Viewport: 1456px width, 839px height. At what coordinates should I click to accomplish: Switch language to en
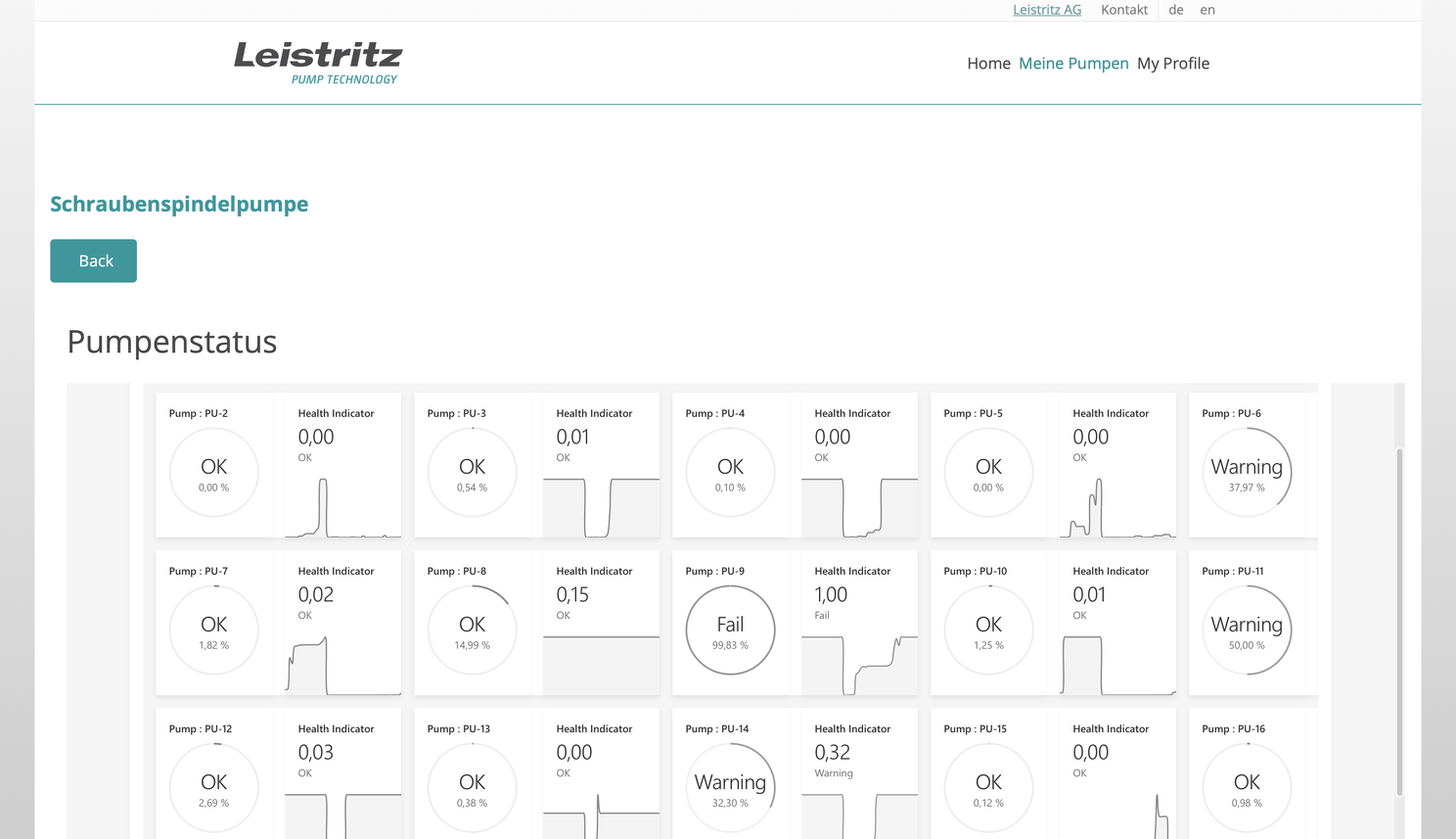pos(1207,10)
